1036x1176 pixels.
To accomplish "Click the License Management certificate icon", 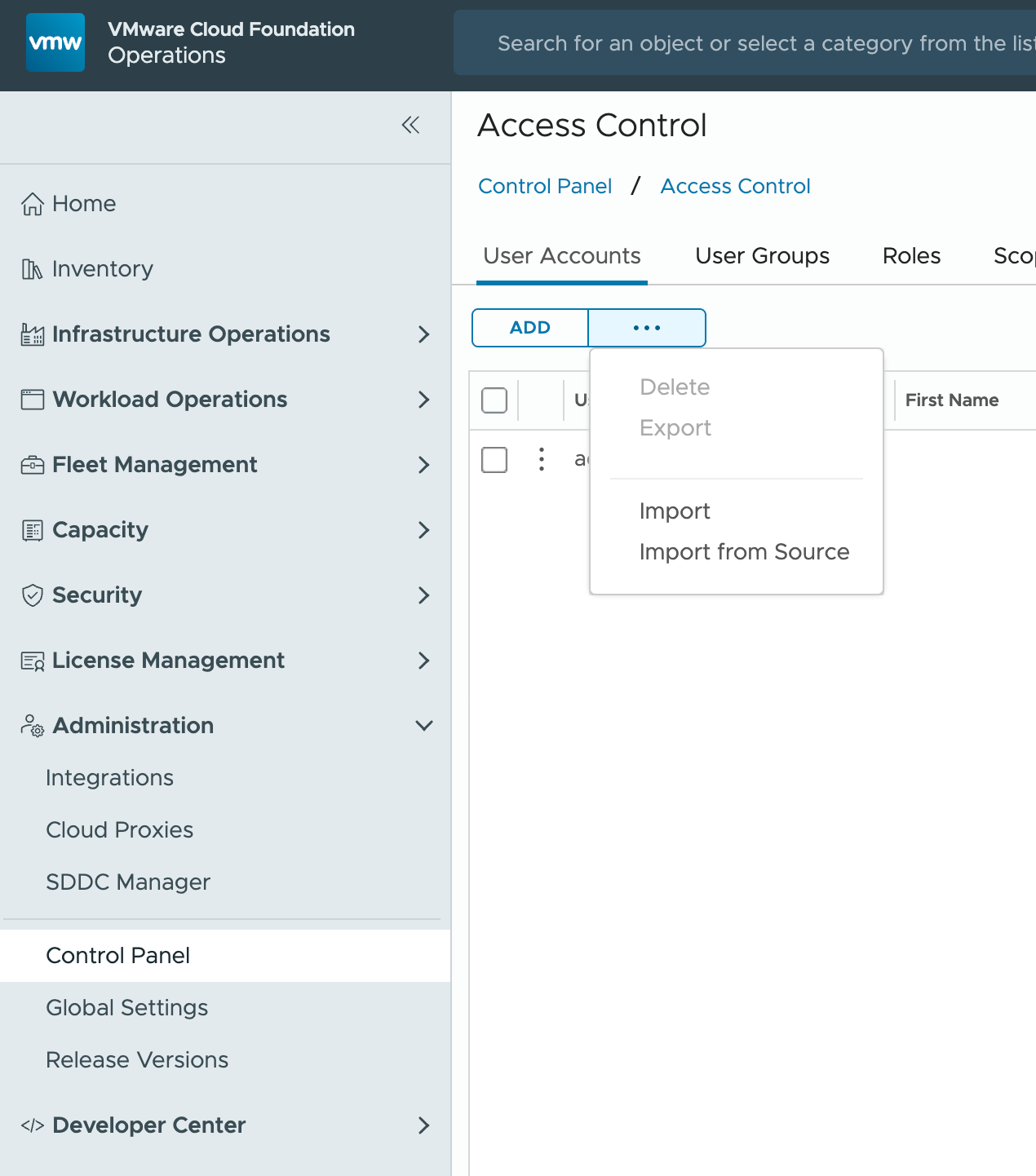I will coord(33,661).
